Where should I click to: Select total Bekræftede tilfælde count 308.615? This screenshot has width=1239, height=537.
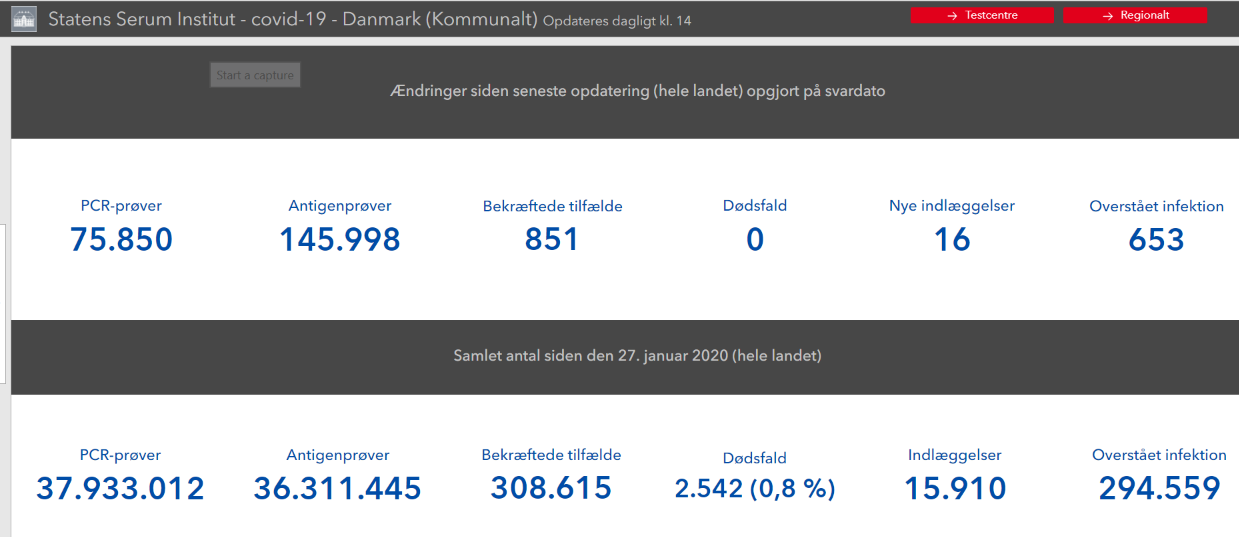pyautogui.click(x=551, y=488)
